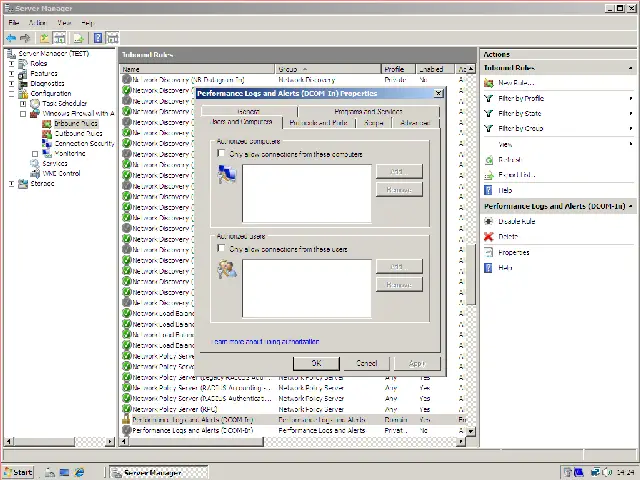Select Features node in the tree
The image size is (640, 480).
click(x=44, y=73)
